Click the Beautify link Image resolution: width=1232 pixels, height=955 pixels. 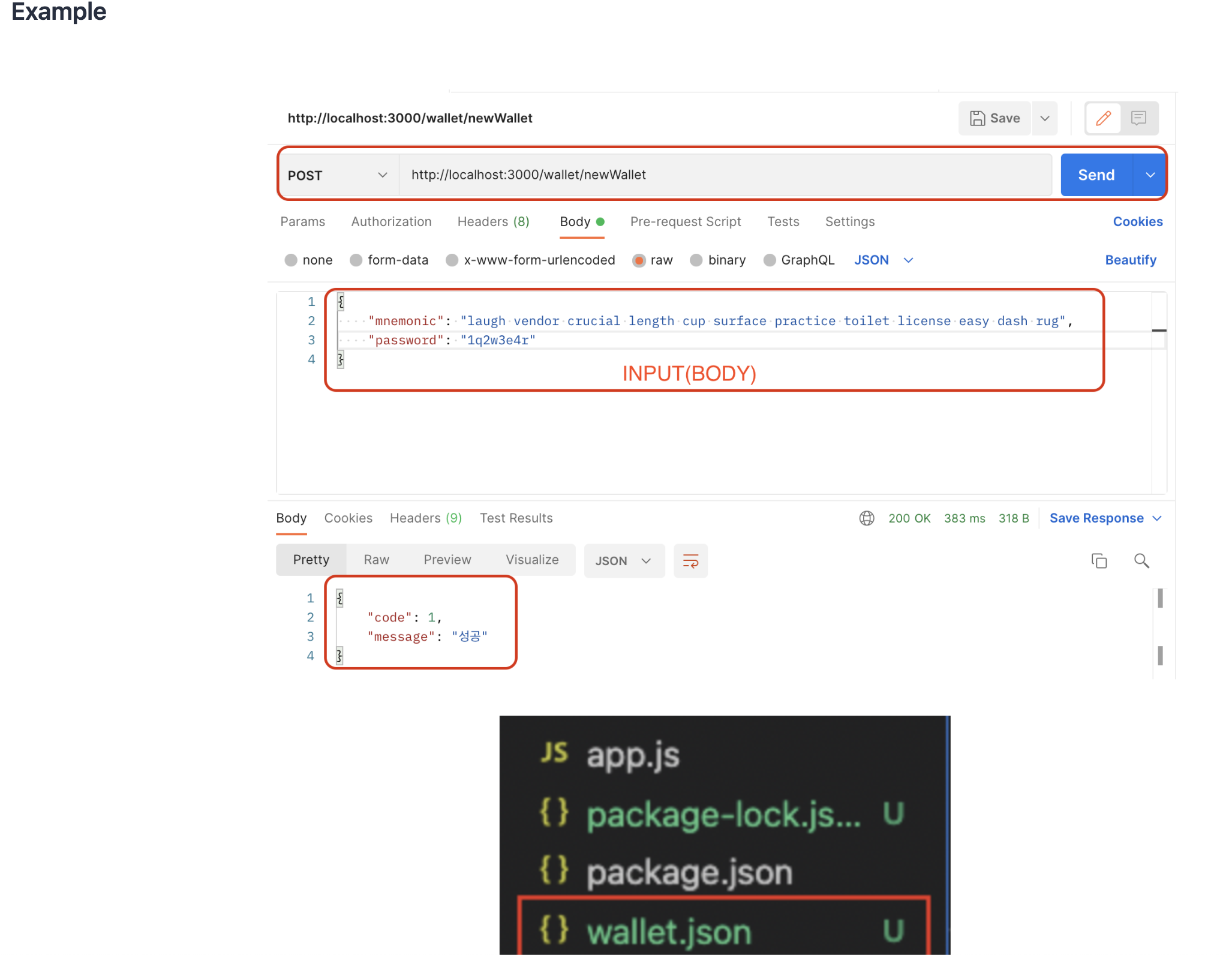[1130, 260]
